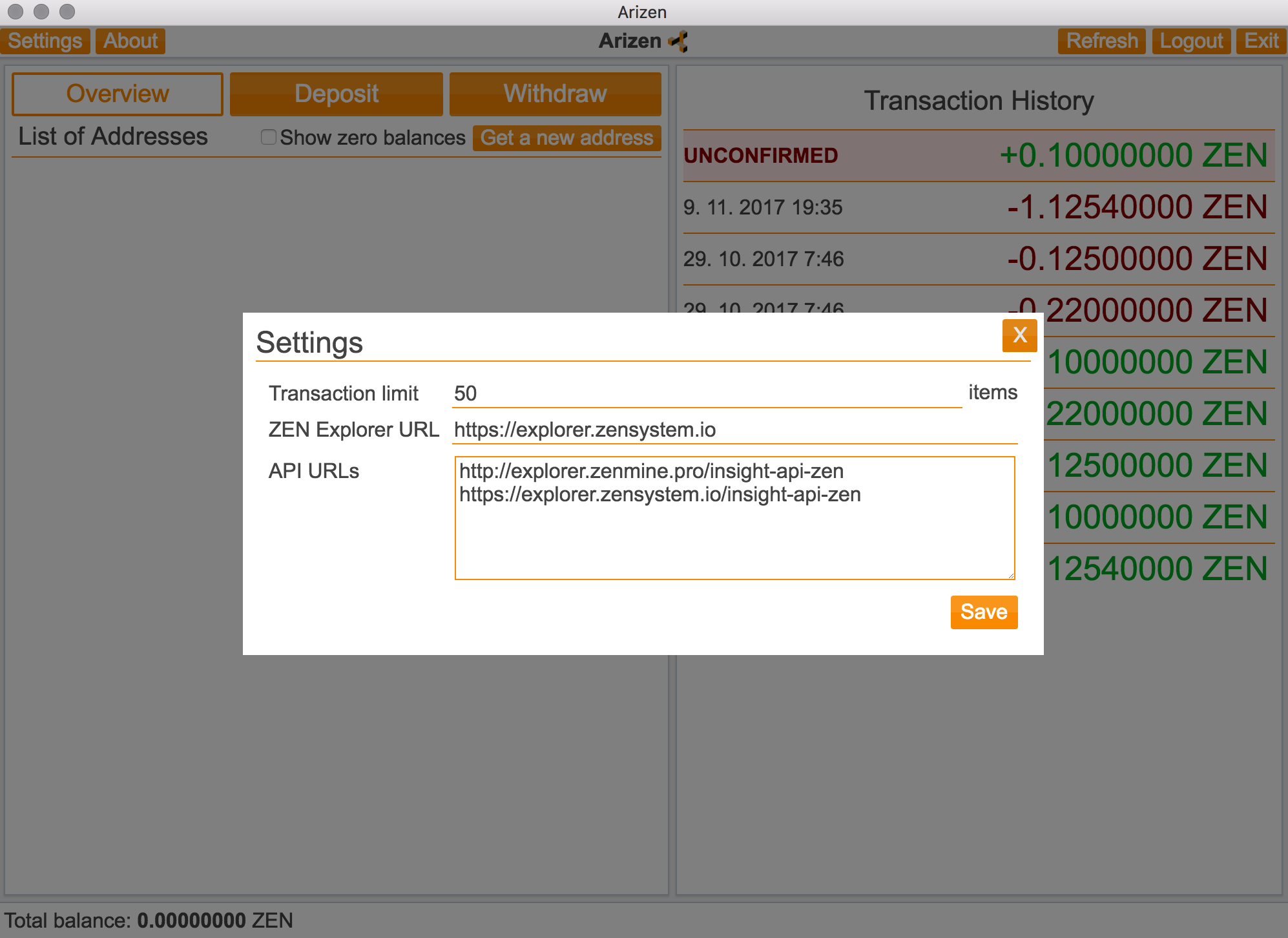Click the About menu item

tap(130, 40)
